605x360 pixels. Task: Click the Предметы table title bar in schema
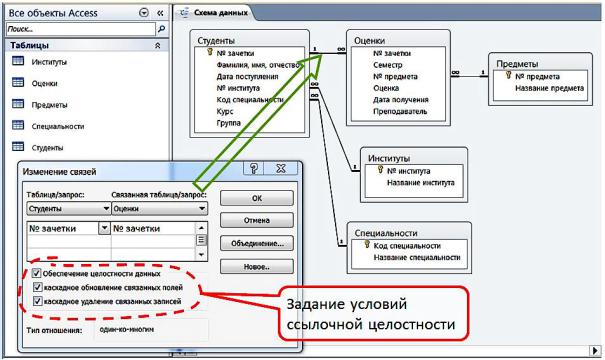point(540,64)
